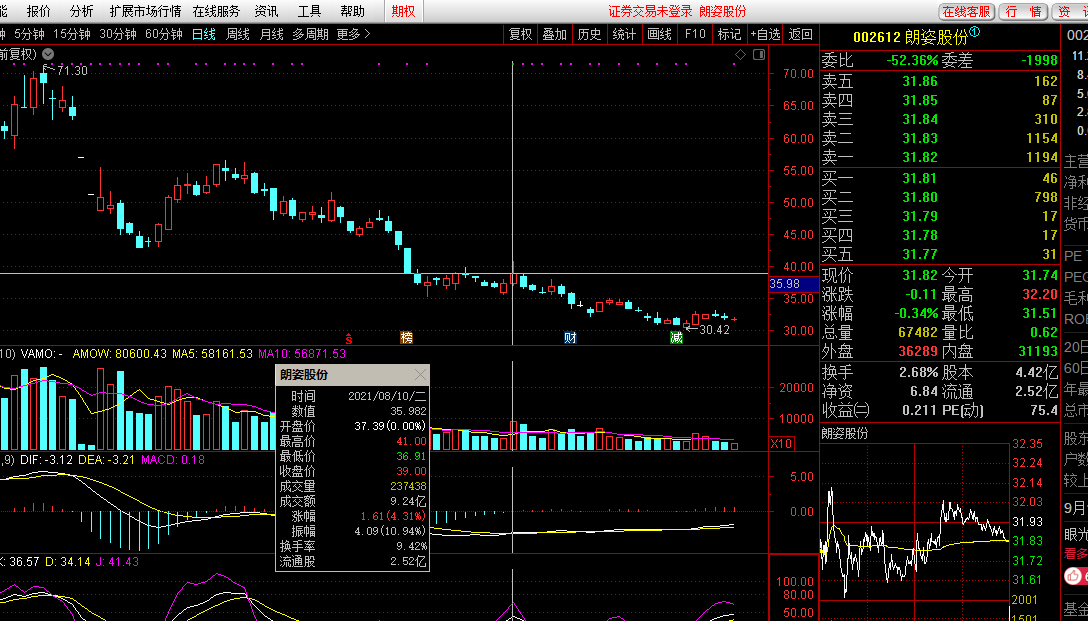1088x621 pixels.
Task: Click the 复权 toolbar button
Action: tap(520, 34)
